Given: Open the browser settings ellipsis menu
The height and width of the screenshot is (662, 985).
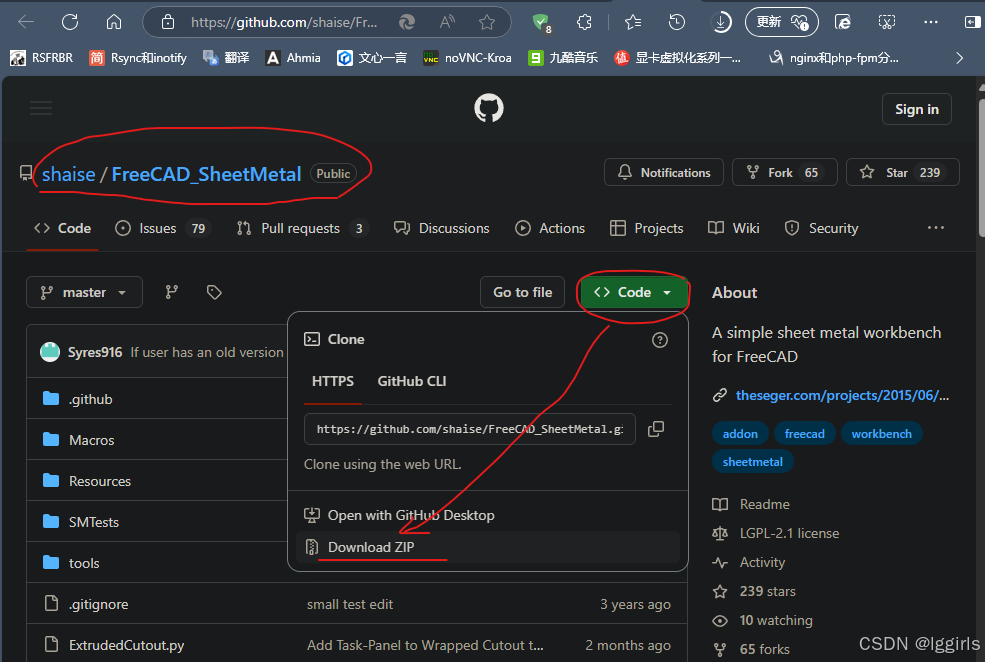Looking at the screenshot, I should click(x=930, y=23).
